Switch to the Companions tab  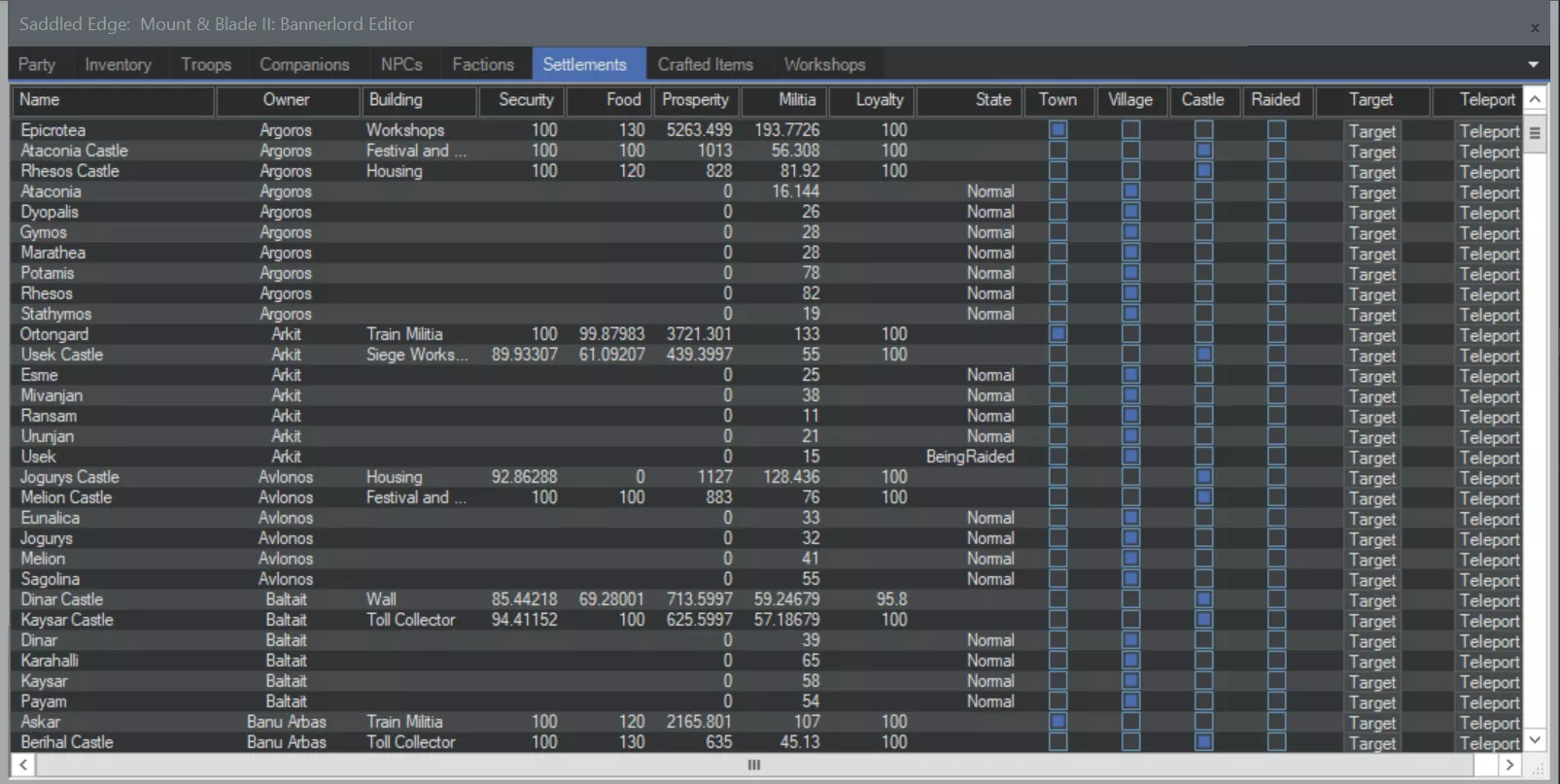point(304,64)
